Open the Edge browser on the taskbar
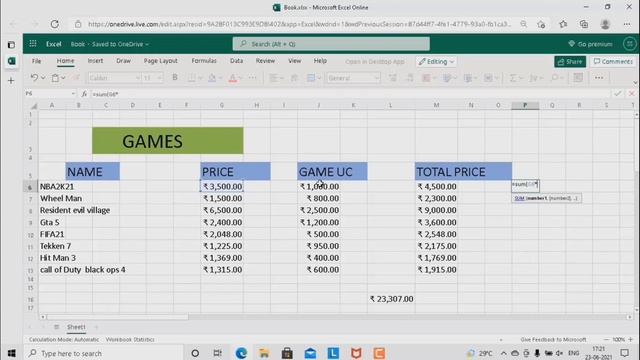 coord(241,353)
